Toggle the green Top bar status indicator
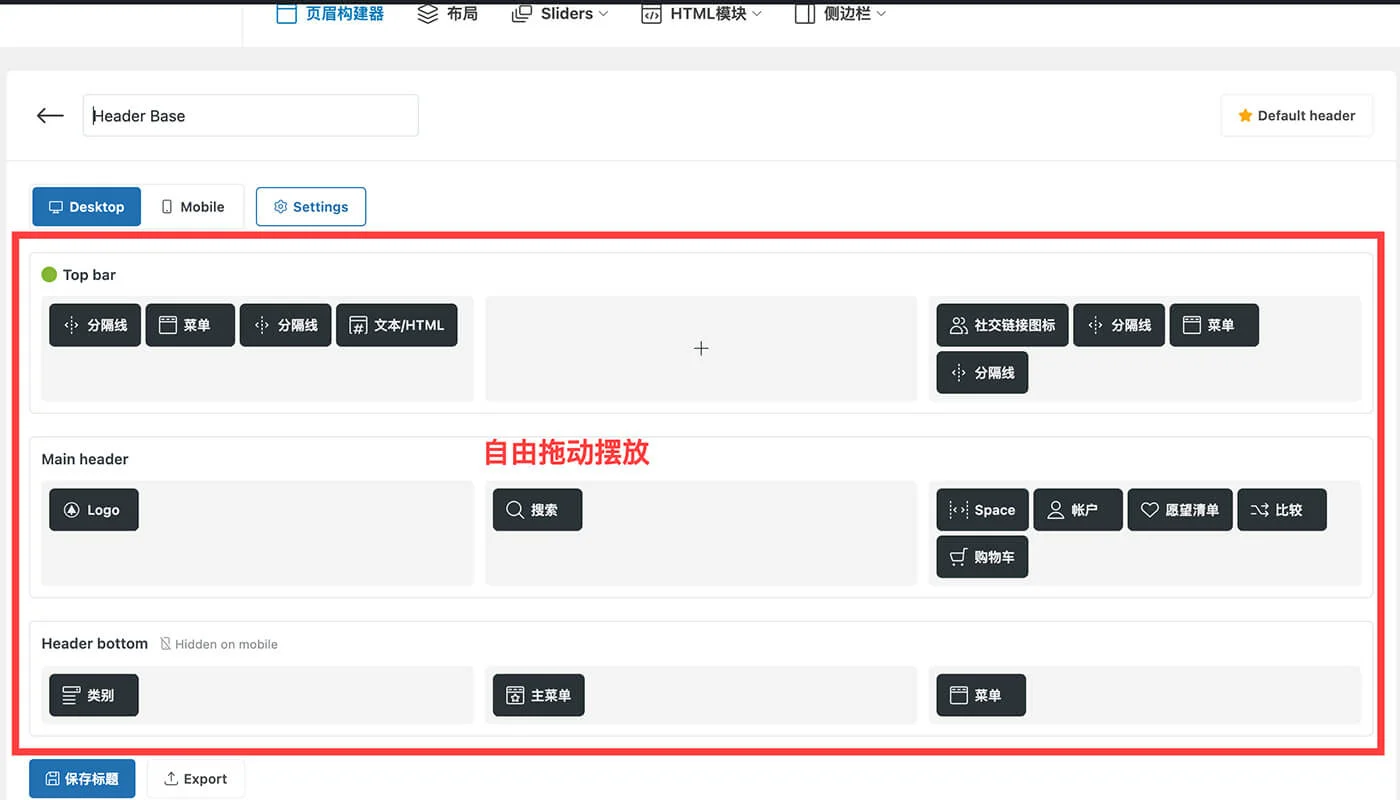This screenshot has width=1400, height=800. click(49, 274)
